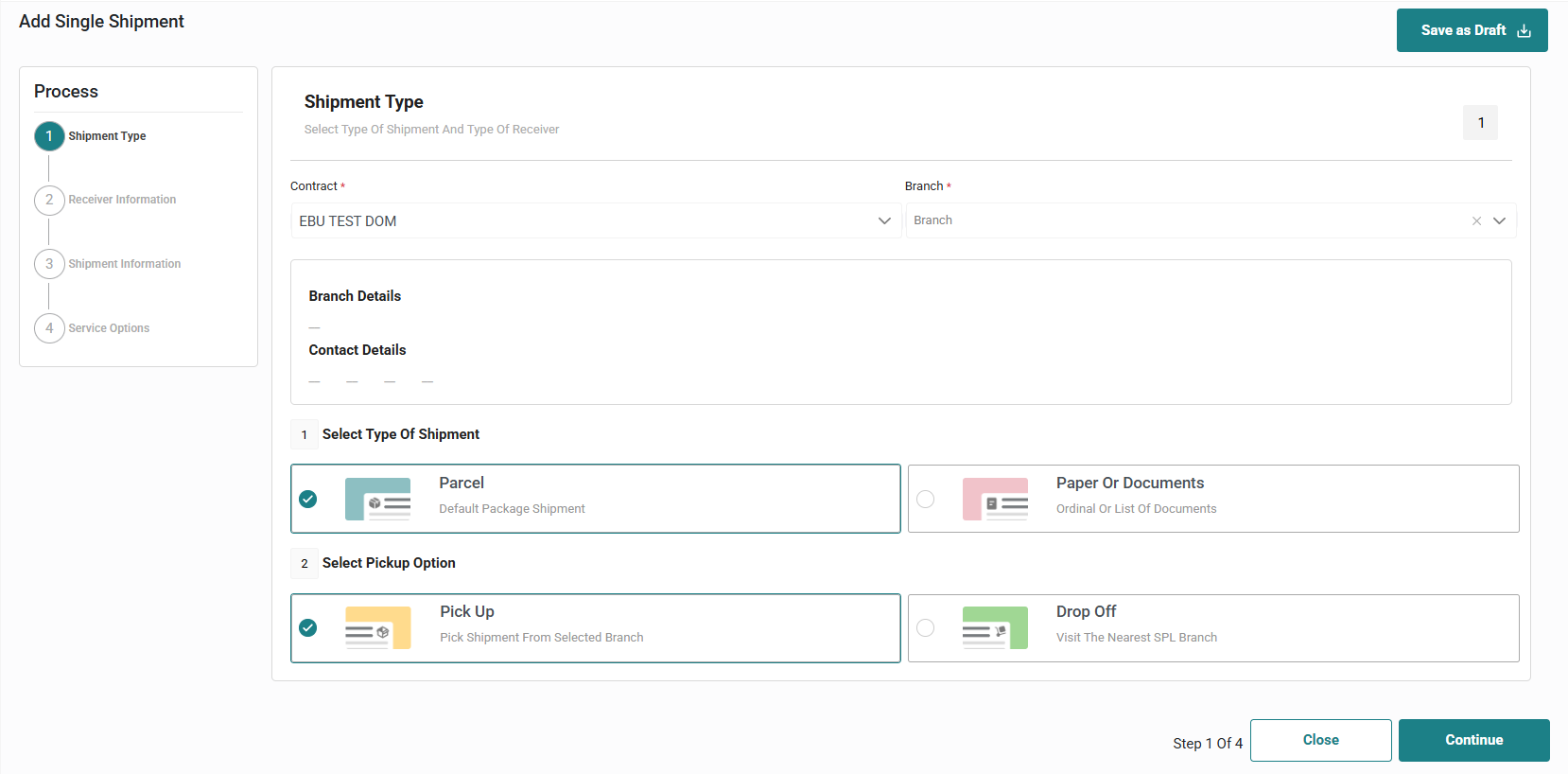This screenshot has height=774, width=1568.
Task: Select the Drop Off radio button
Action: click(926, 627)
